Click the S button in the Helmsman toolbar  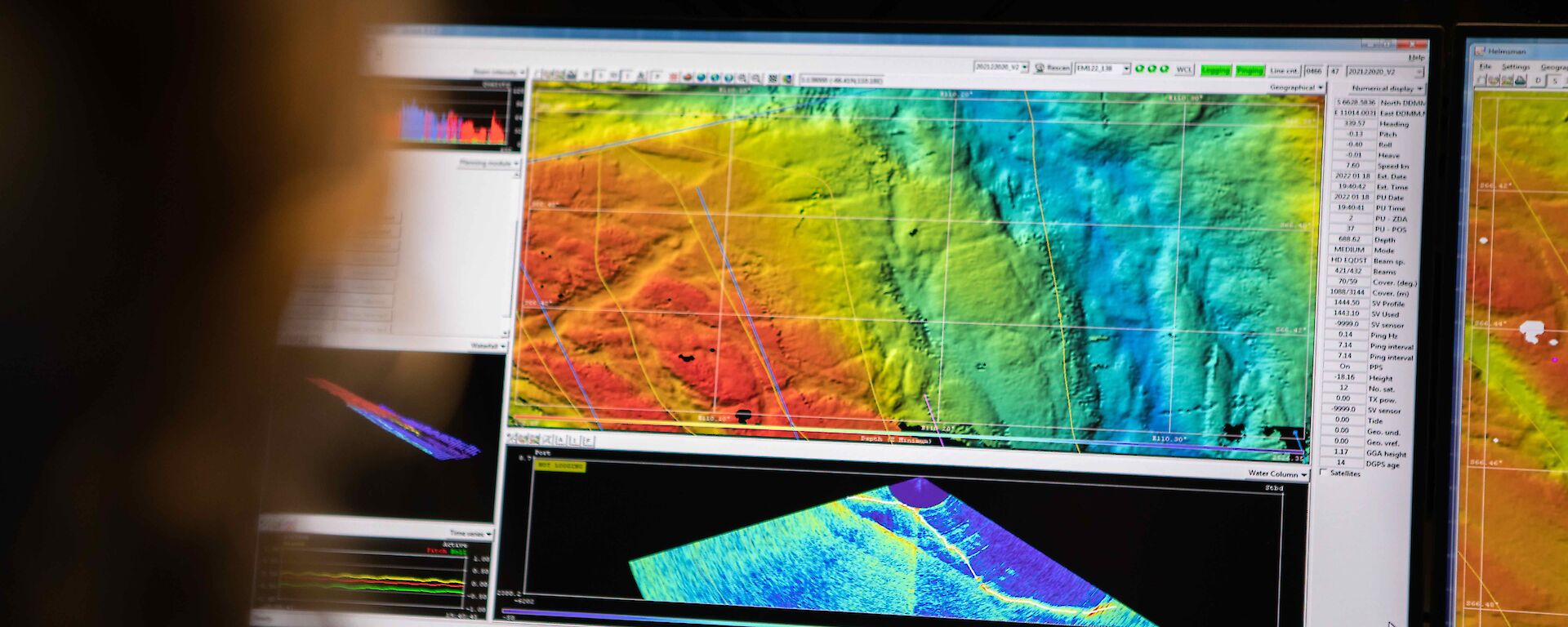[x=1555, y=82]
